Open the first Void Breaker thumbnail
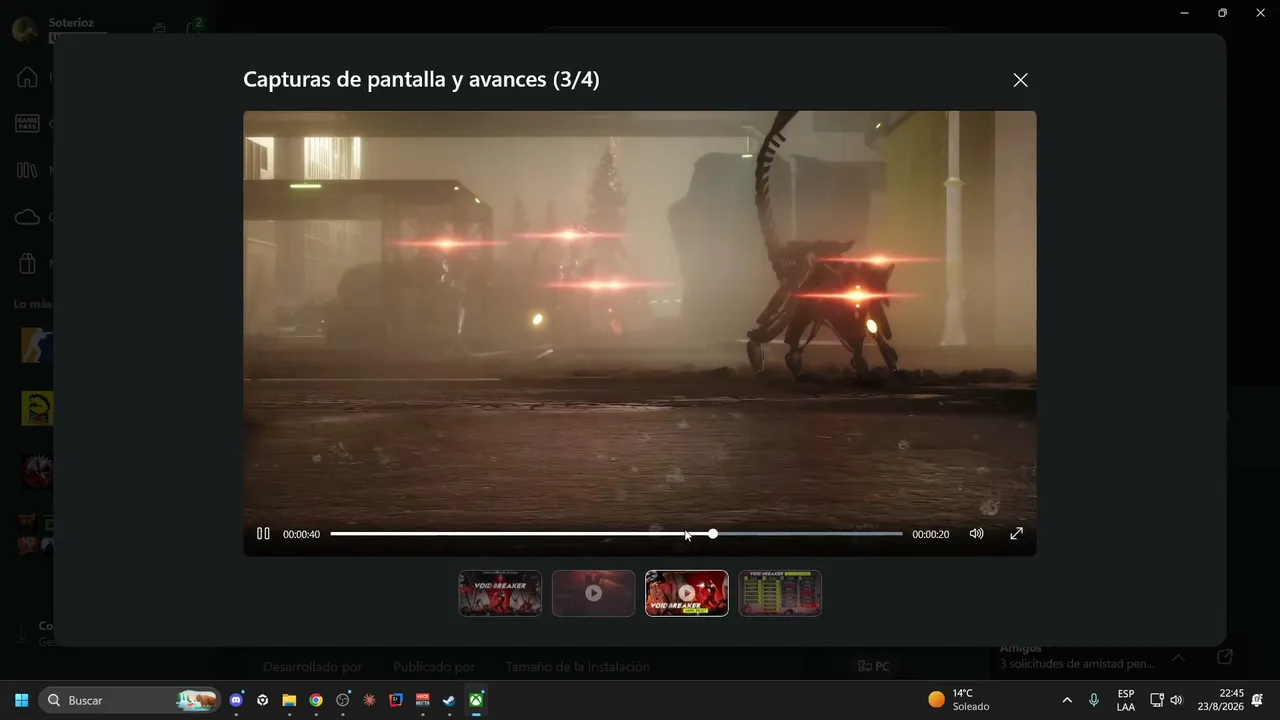Viewport: 1280px width, 720px height. (x=500, y=593)
